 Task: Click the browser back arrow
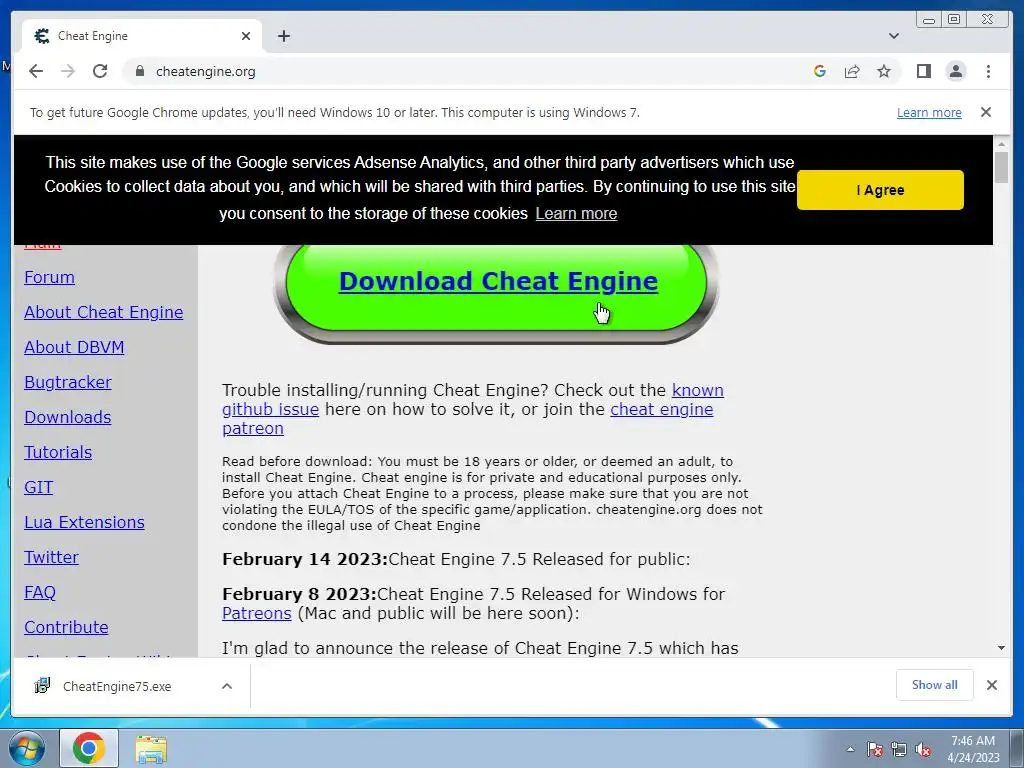36,71
